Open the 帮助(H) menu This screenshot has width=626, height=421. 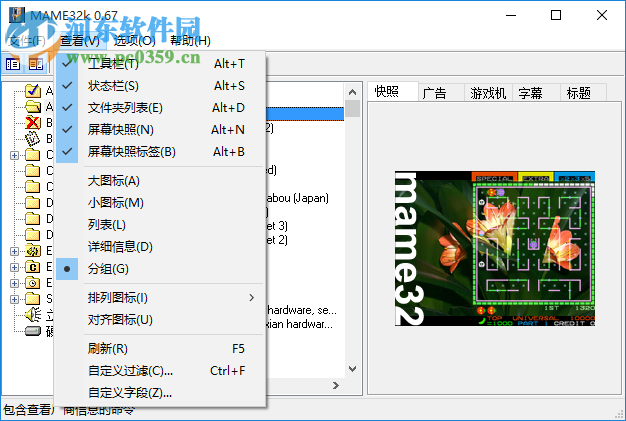tap(190, 41)
